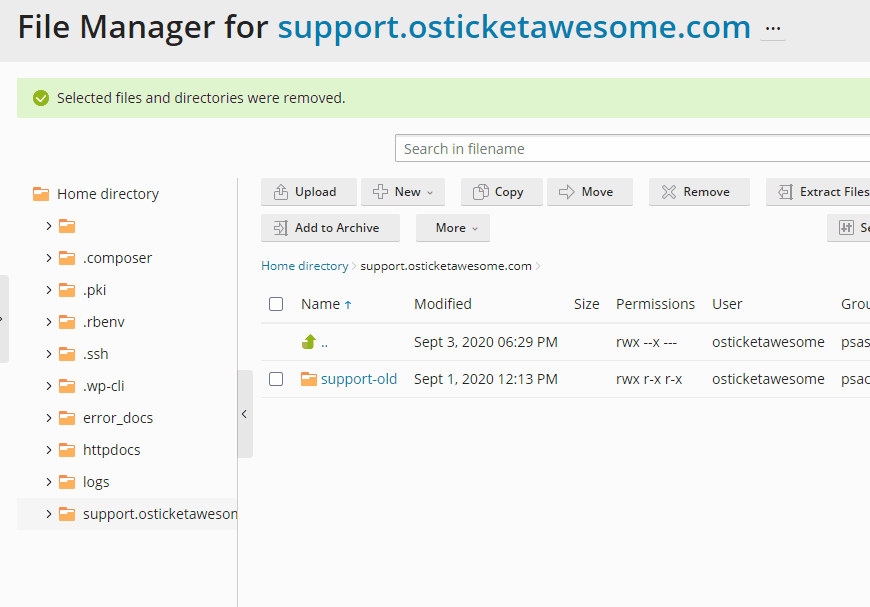Click the Copy button
The image size is (870, 607).
coord(502,192)
